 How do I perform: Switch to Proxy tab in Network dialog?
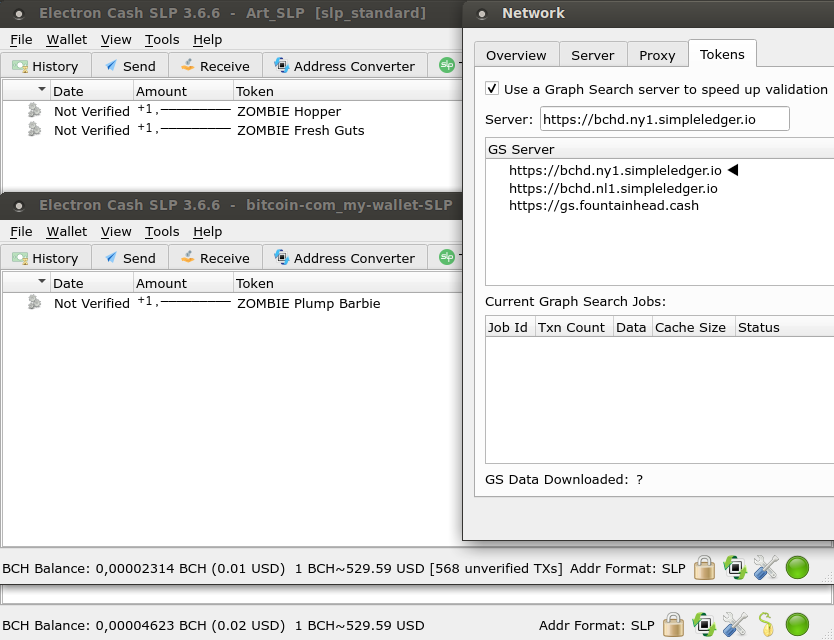[657, 55]
